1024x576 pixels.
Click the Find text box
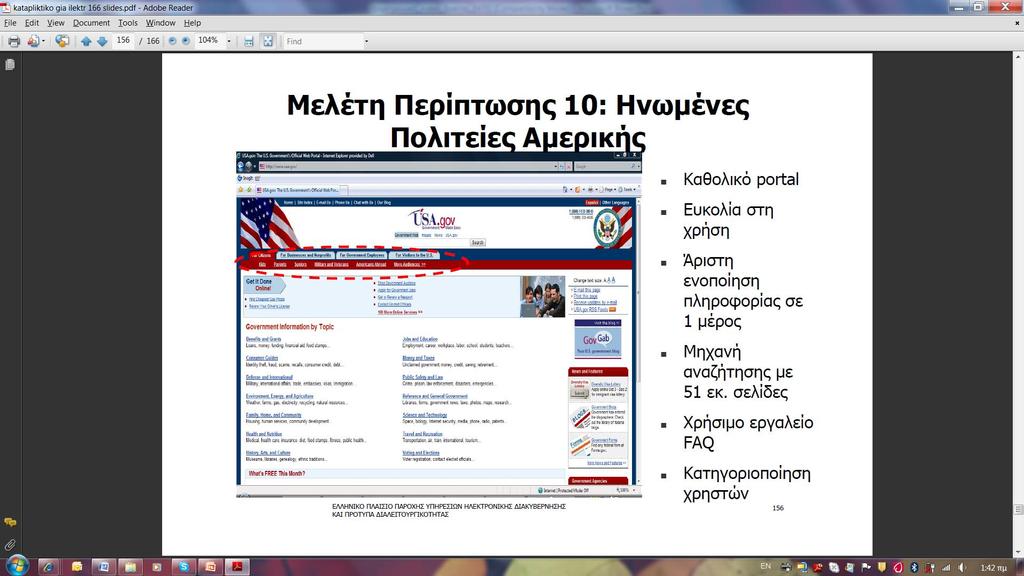323,41
